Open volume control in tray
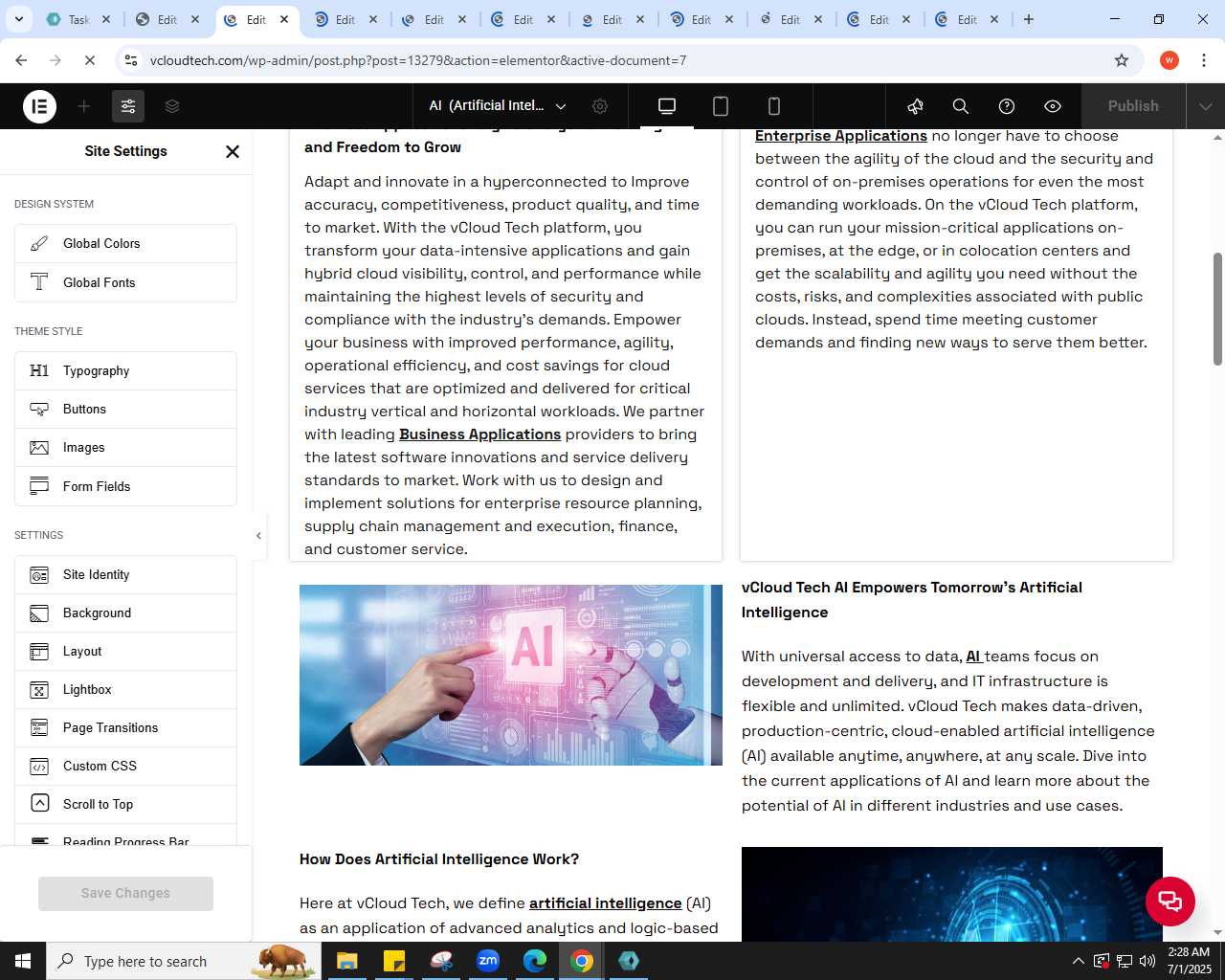This screenshot has height=980, width=1225. click(x=1147, y=961)
